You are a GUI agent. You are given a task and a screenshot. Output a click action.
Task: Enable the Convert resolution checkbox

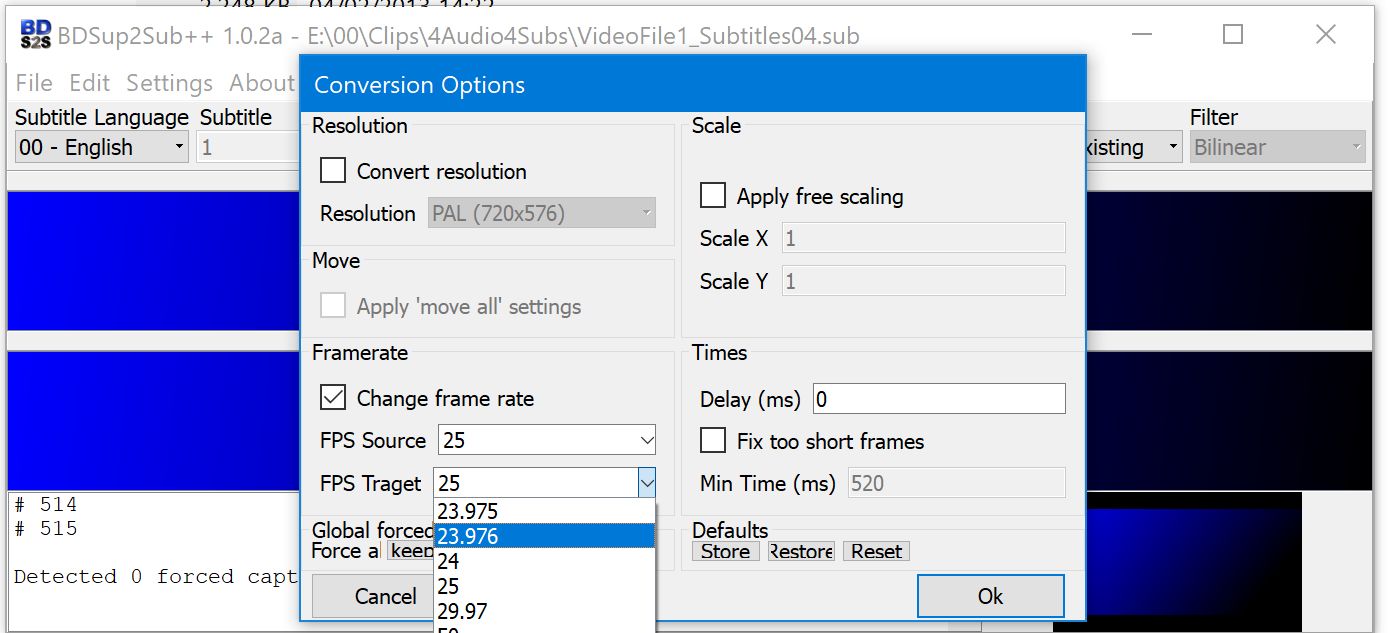(333, 171)
